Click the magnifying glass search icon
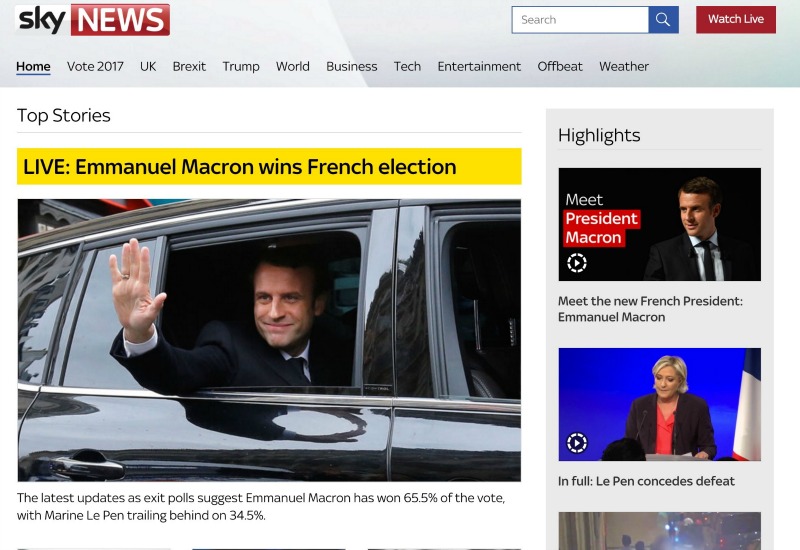 pyautogui.click(x=663, y=20)
